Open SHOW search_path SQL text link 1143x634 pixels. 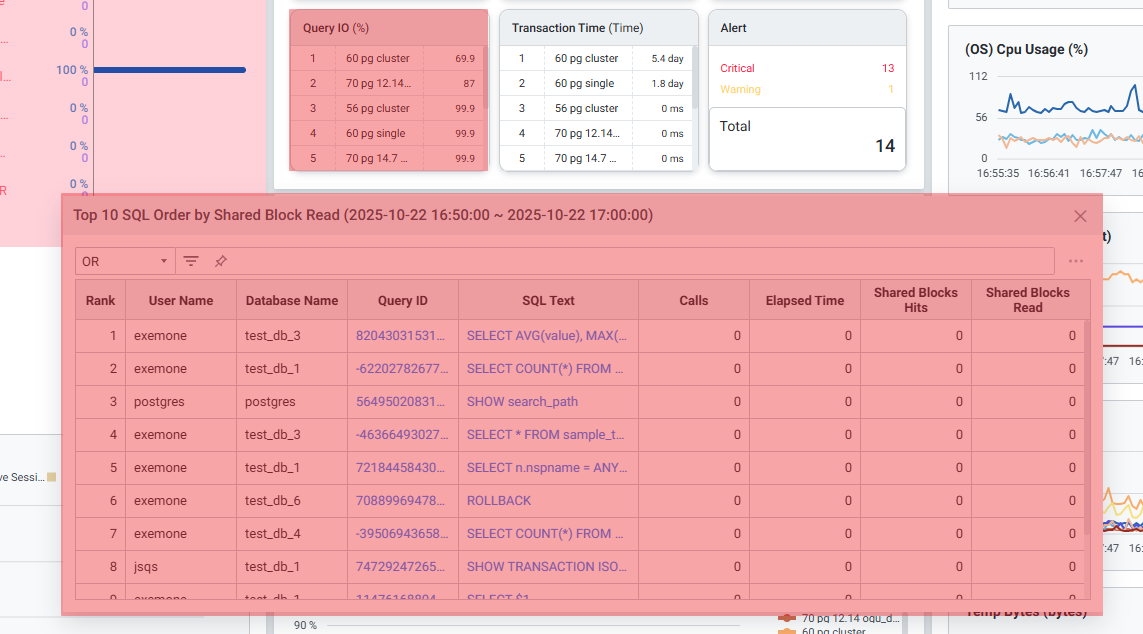click(522, 402)
